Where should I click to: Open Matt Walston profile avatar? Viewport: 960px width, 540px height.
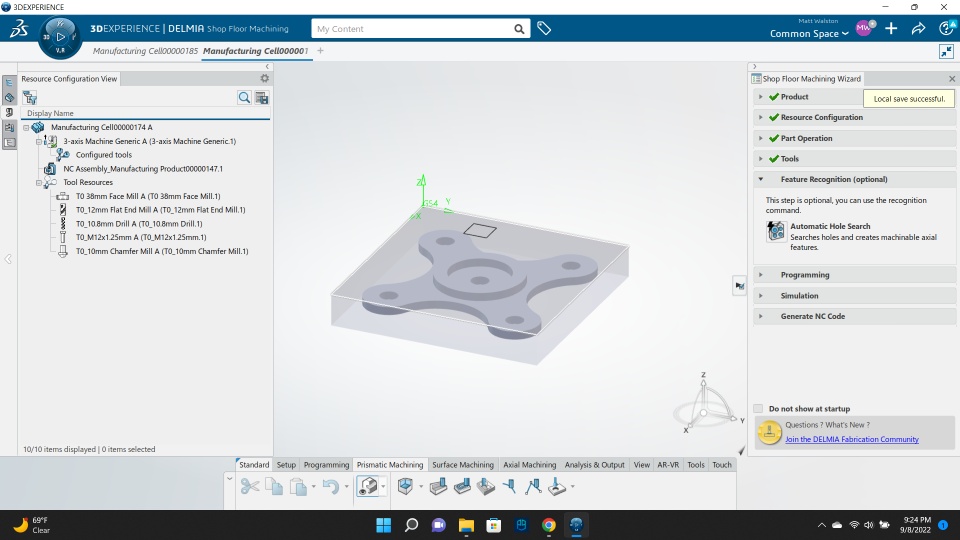coord(864,28)
